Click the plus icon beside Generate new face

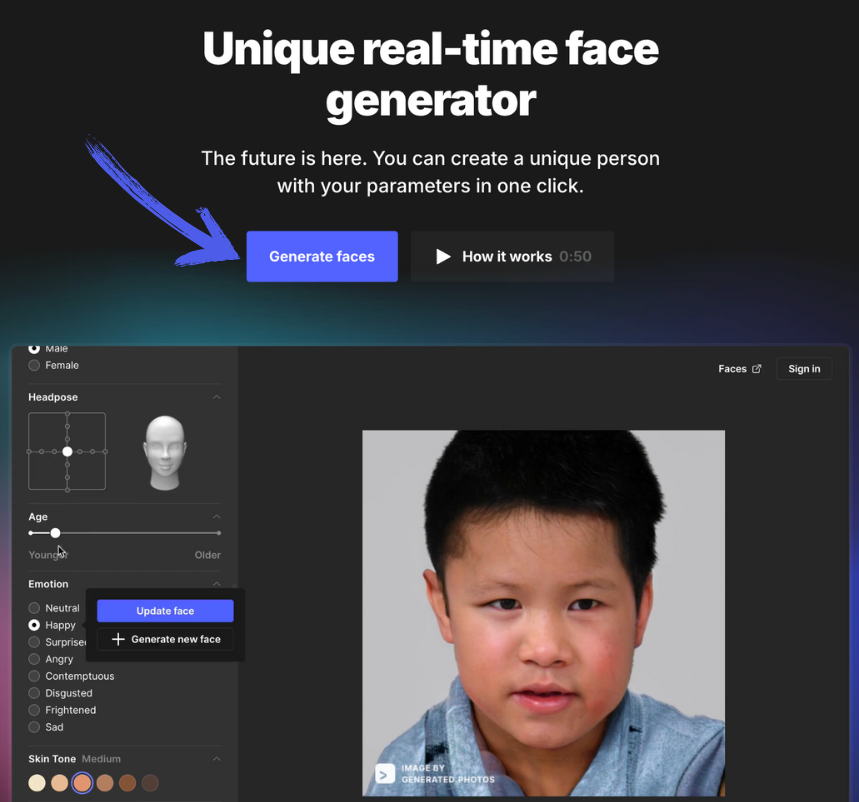(x=117, y=639)
